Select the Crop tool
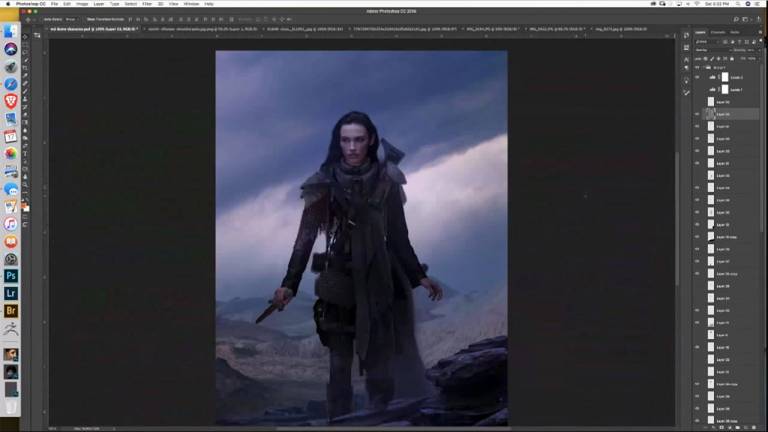This screenshot has height=432, width=768. [25, 68]
